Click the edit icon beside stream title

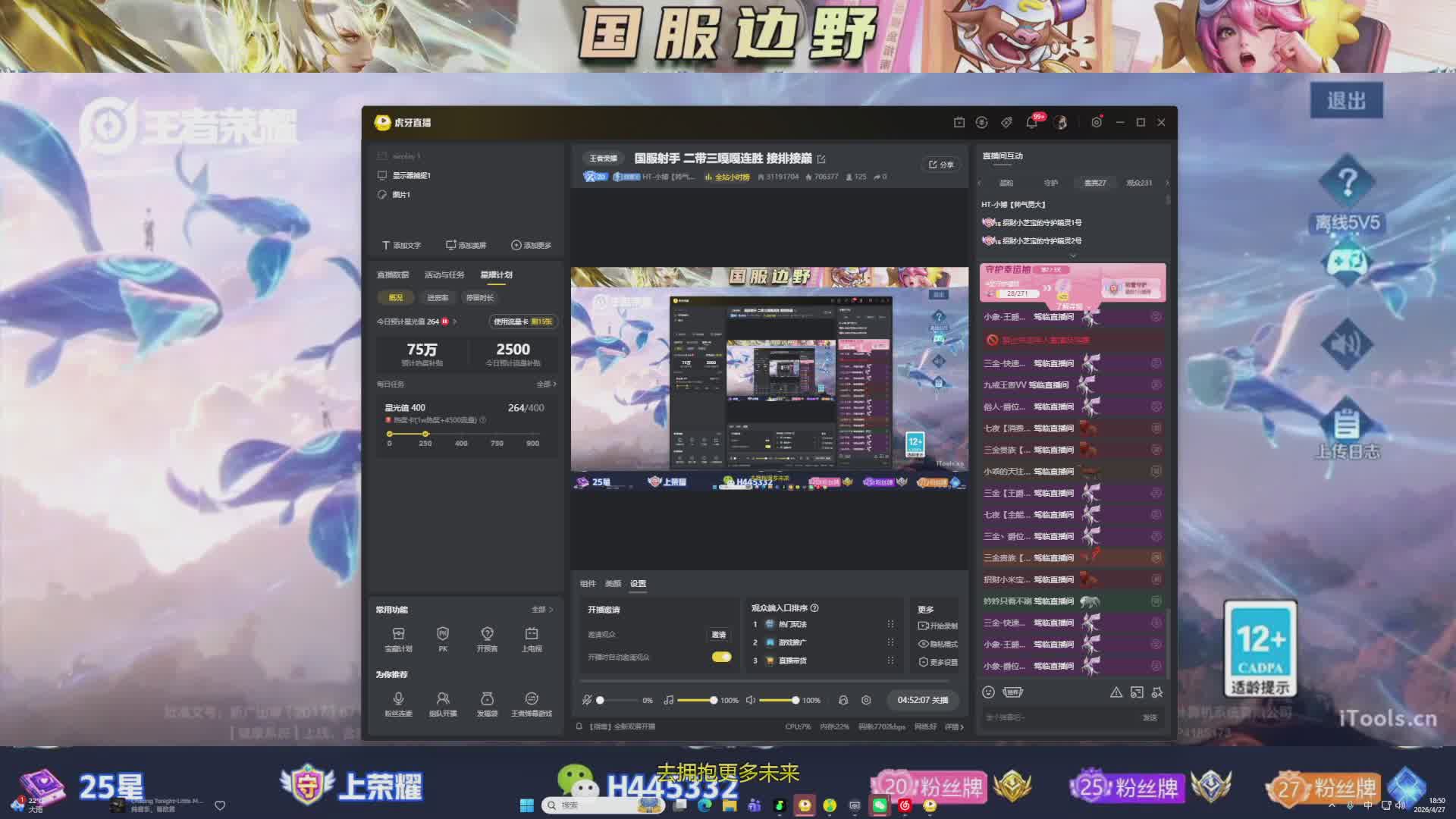click(x=821, y=158)
